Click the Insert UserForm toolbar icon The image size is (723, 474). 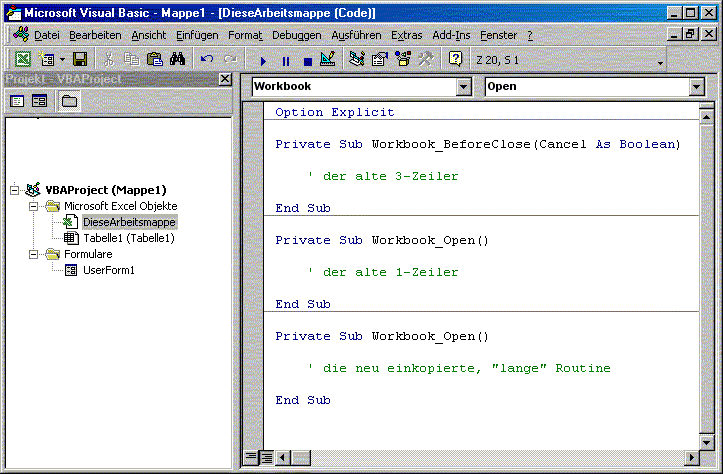pos(47,59)
